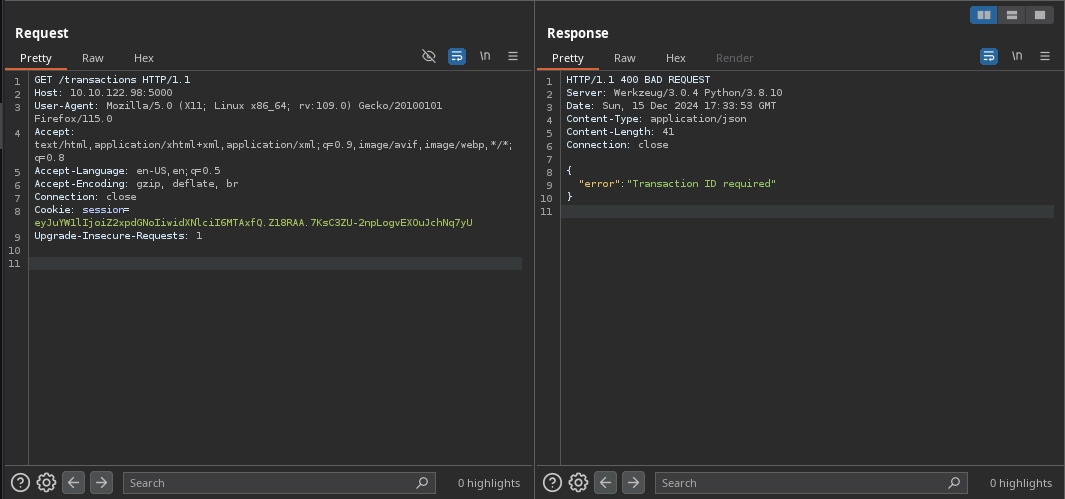Show newlines \n in Response panel
1065x499 pixels.
click(1017, 57)
